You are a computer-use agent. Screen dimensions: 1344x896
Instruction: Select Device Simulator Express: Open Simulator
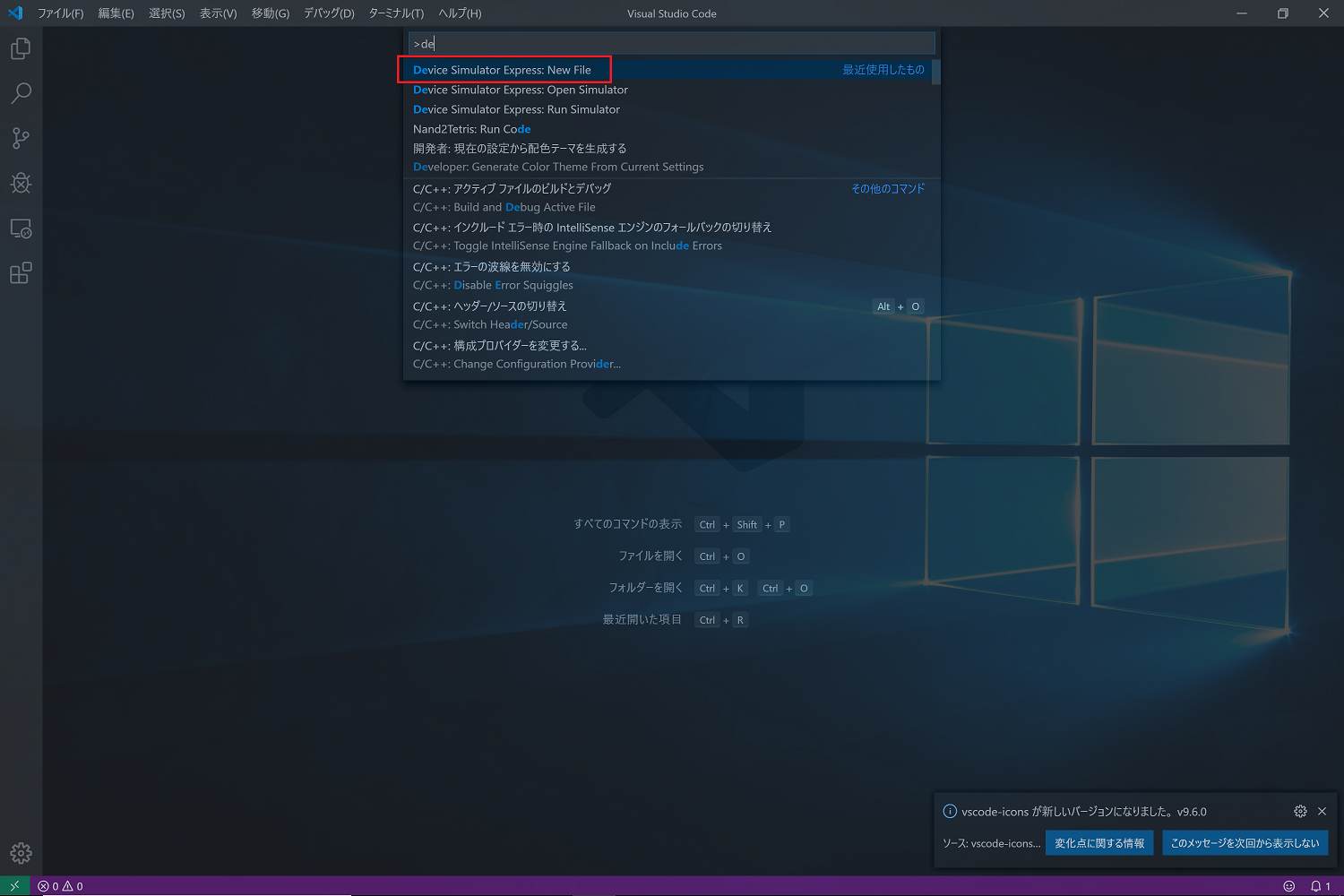coord(668,90)
